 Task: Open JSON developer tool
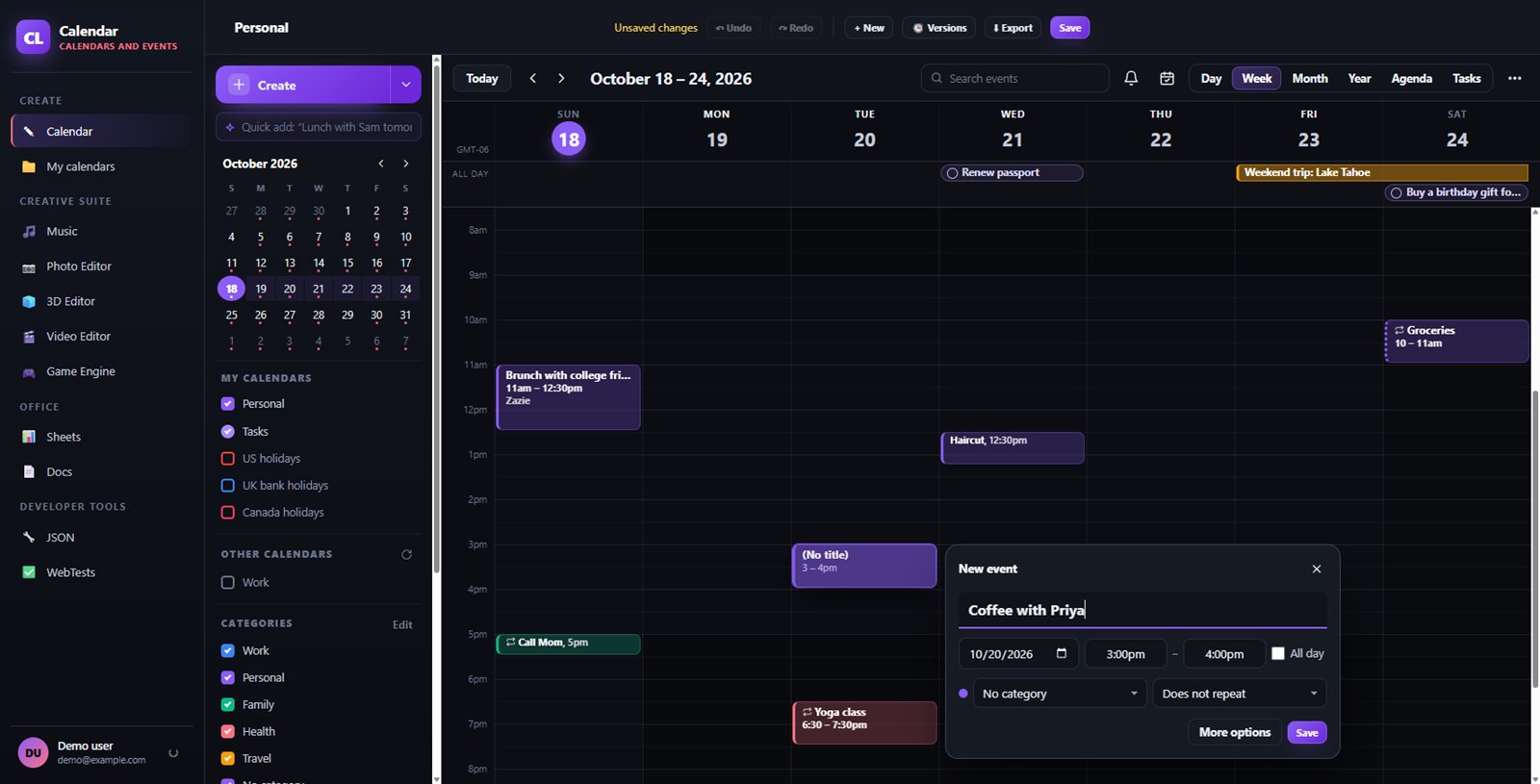tap(101, 537)
